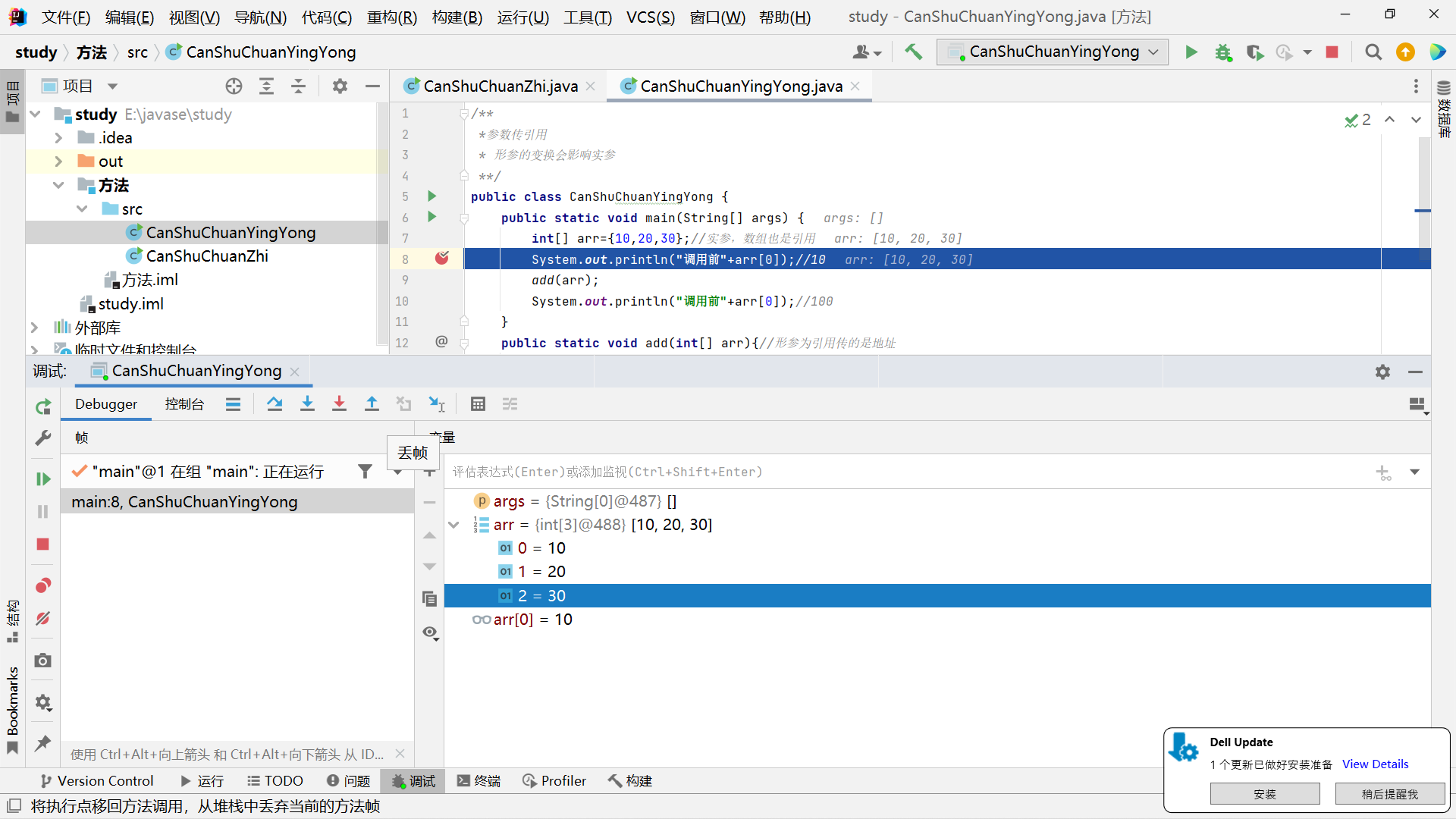Screen dimensions: 1456x819
Task: Click the Rerun debug session icon
Action: 43,407
